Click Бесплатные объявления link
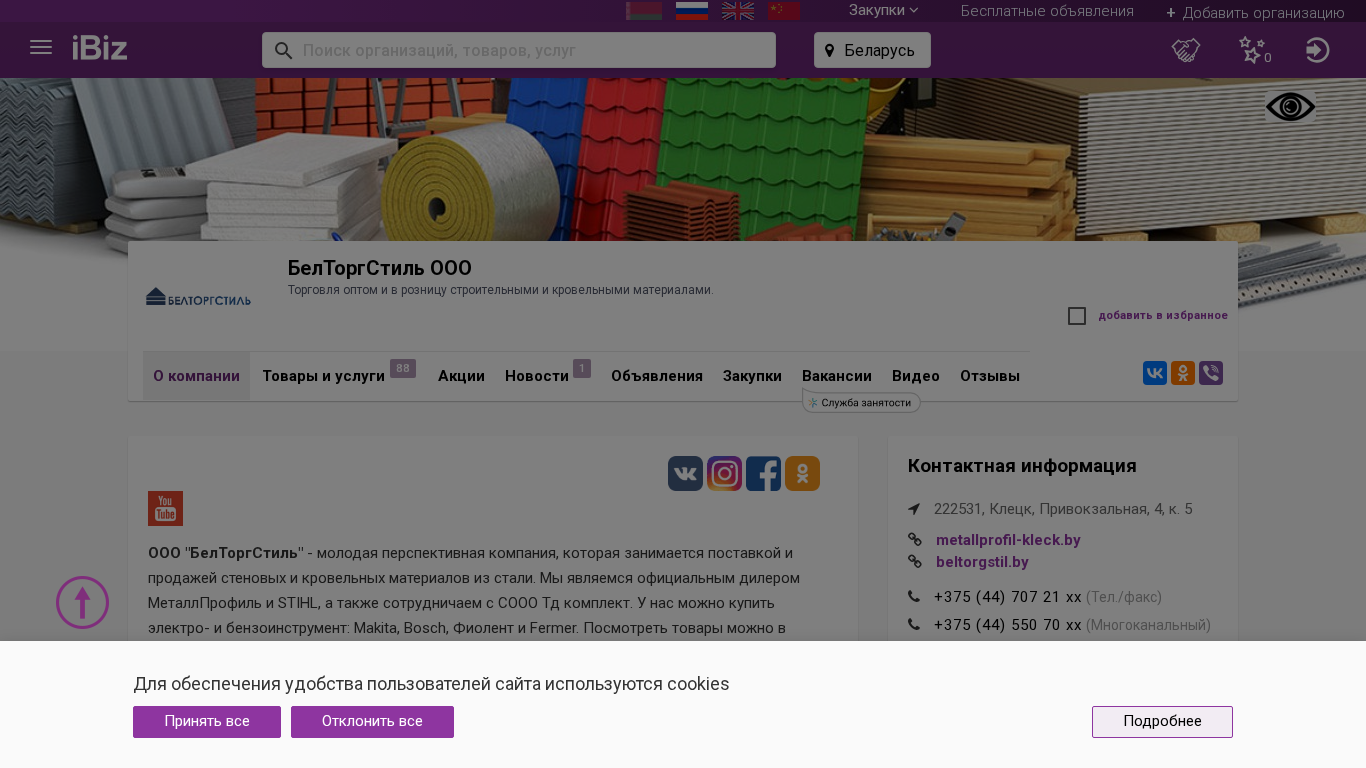The height and width of the screenshot is (768, 1366). click(x=1047, y=11)
